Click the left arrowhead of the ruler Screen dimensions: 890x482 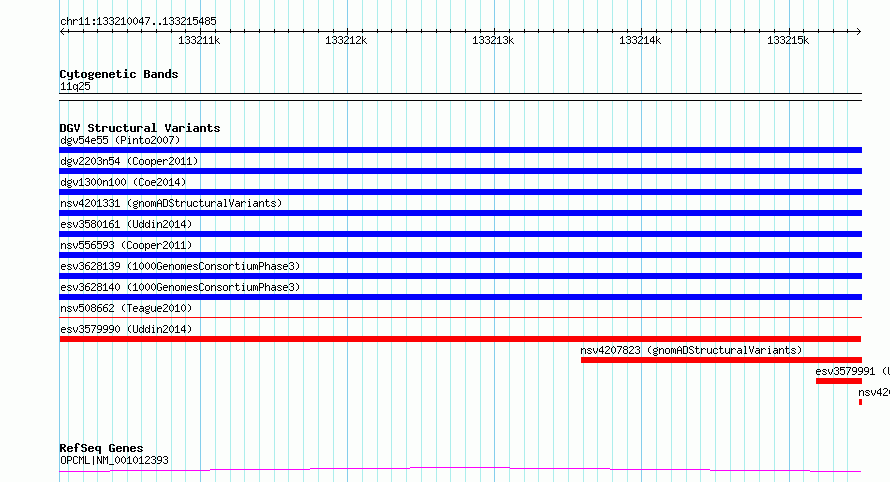click(x=62, y=32)
